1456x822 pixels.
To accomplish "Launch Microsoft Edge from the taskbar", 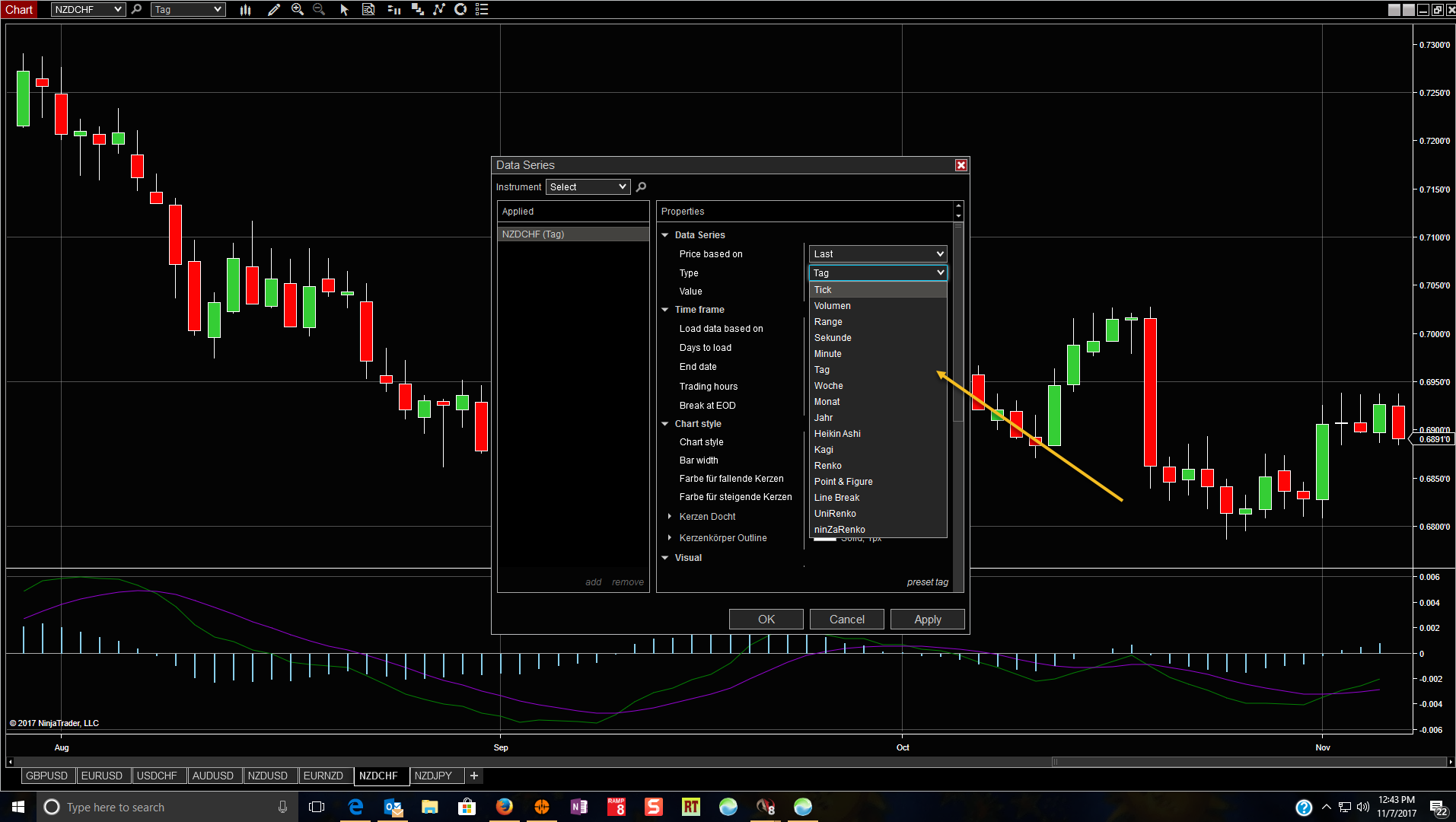I will (x=355, y=807).
